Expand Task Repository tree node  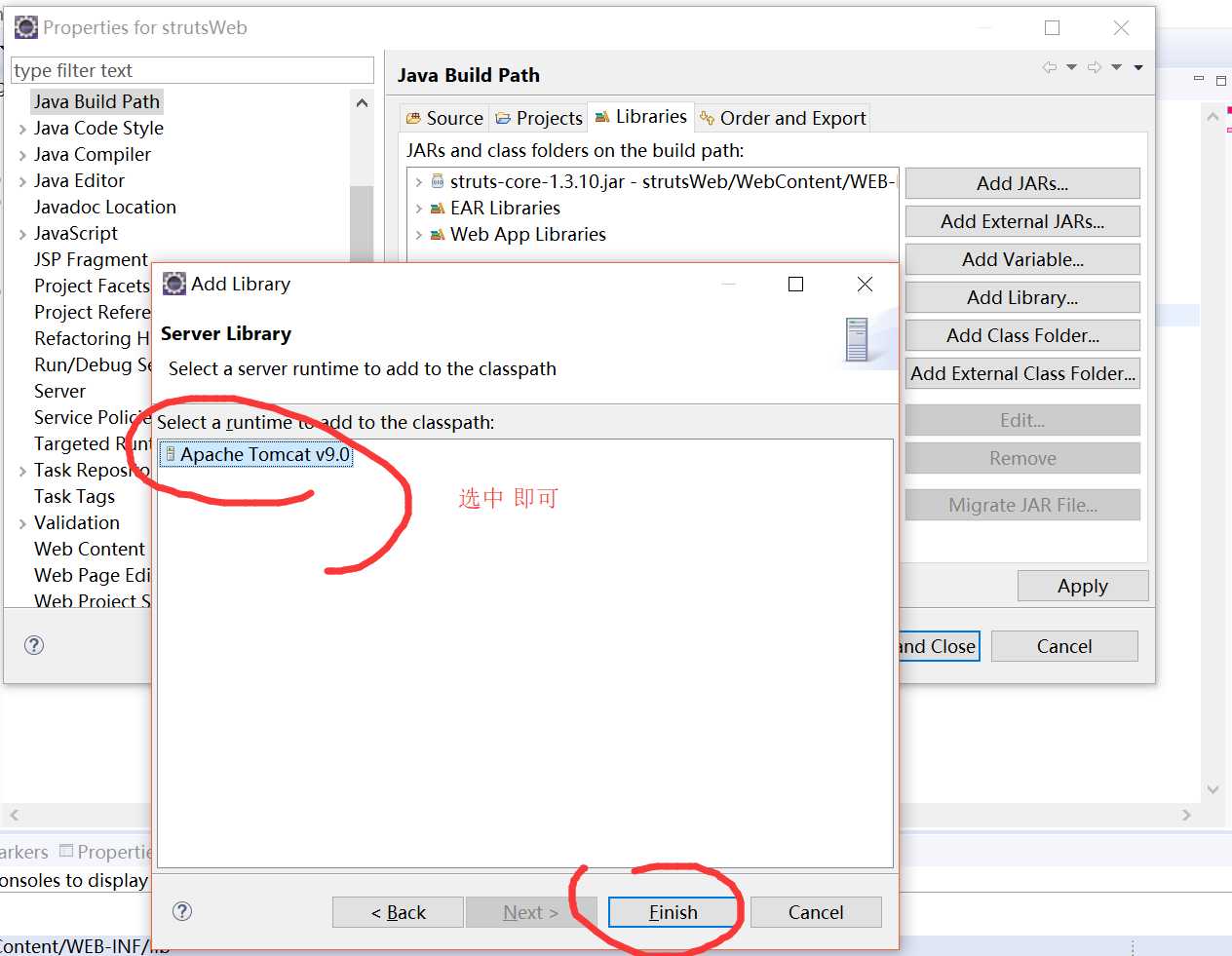point(22,471)
